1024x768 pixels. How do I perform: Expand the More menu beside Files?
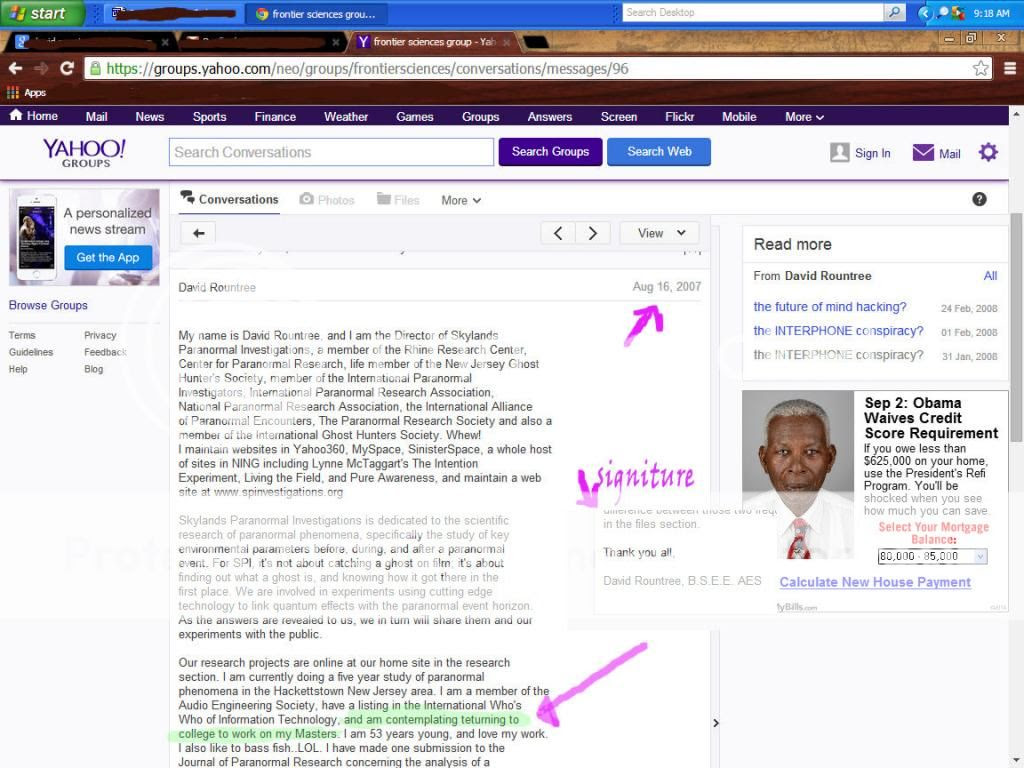460,200
